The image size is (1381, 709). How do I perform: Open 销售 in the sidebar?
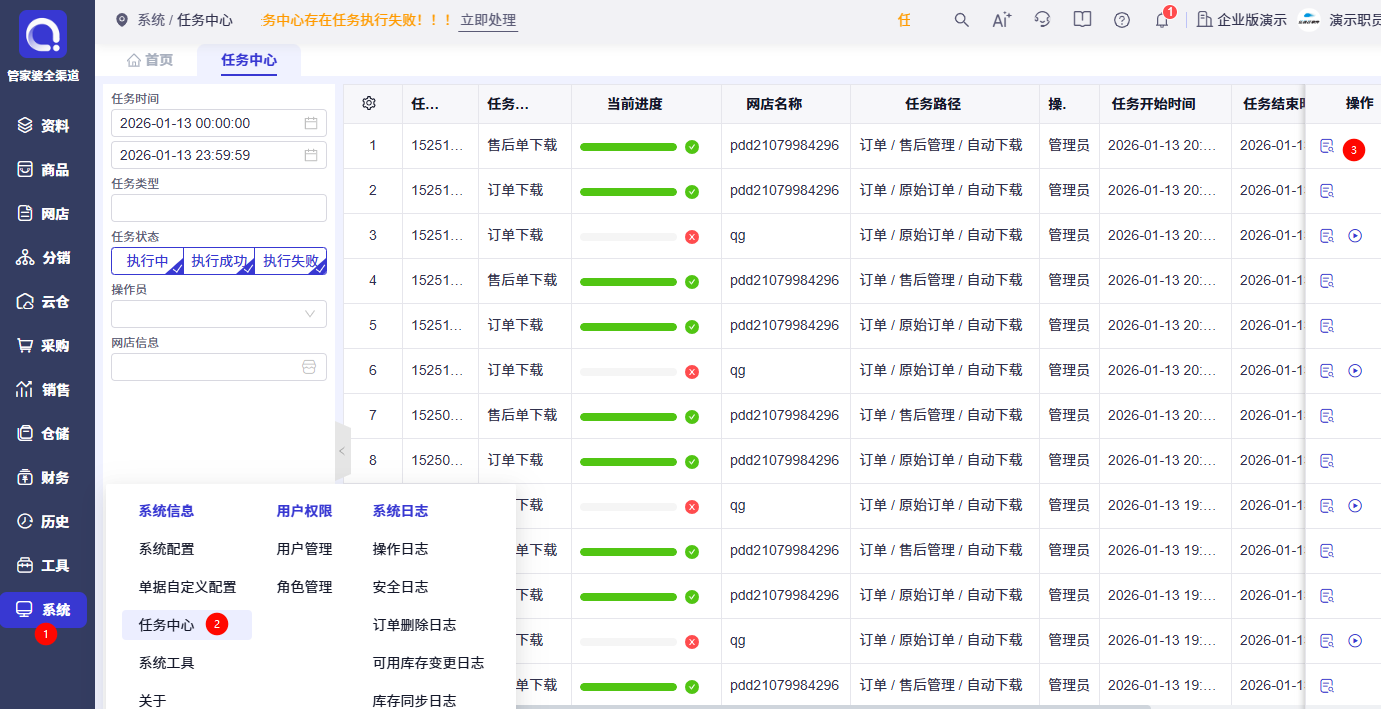[44, 390]
